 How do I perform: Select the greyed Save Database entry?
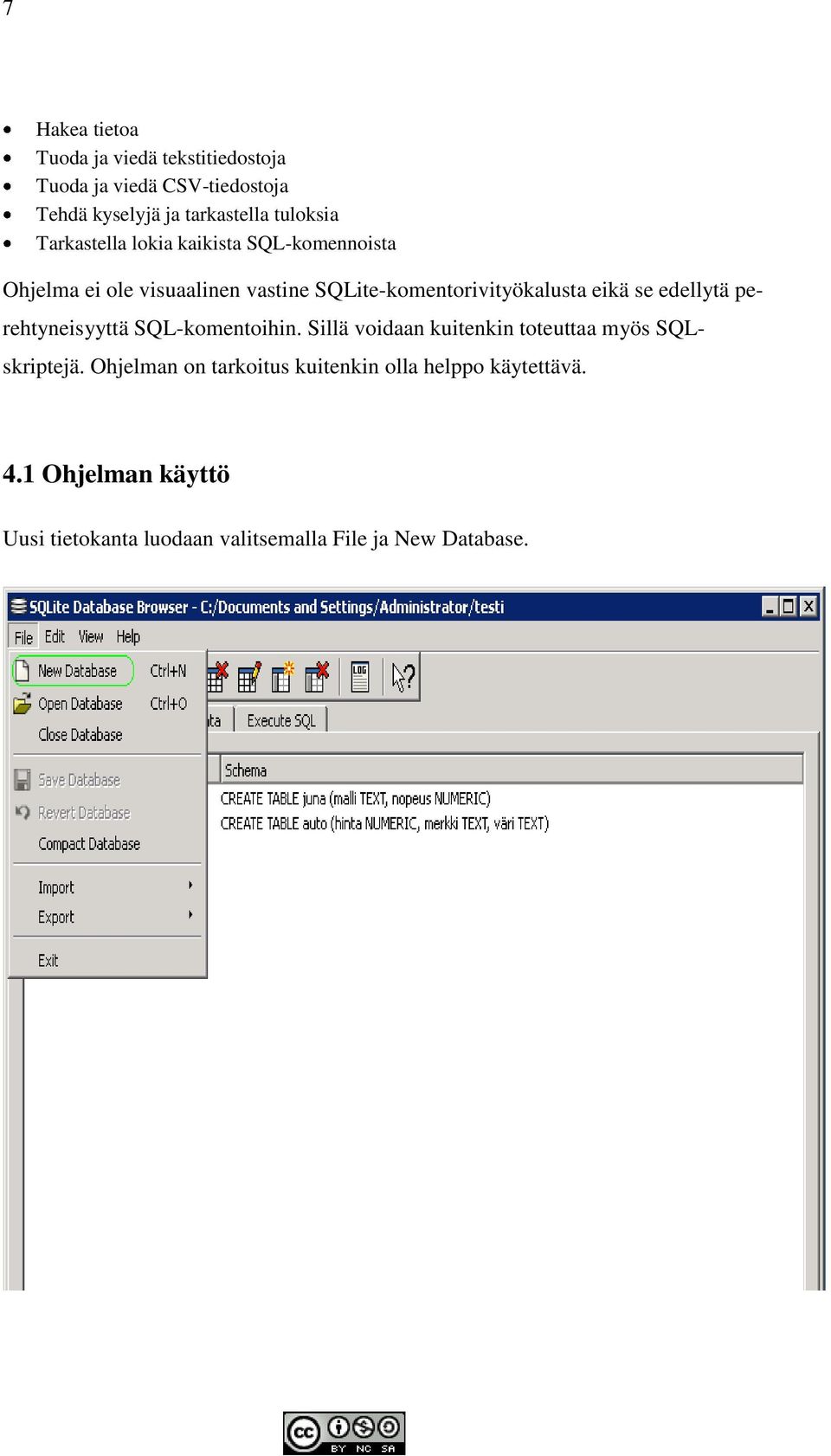click(107, 780)
